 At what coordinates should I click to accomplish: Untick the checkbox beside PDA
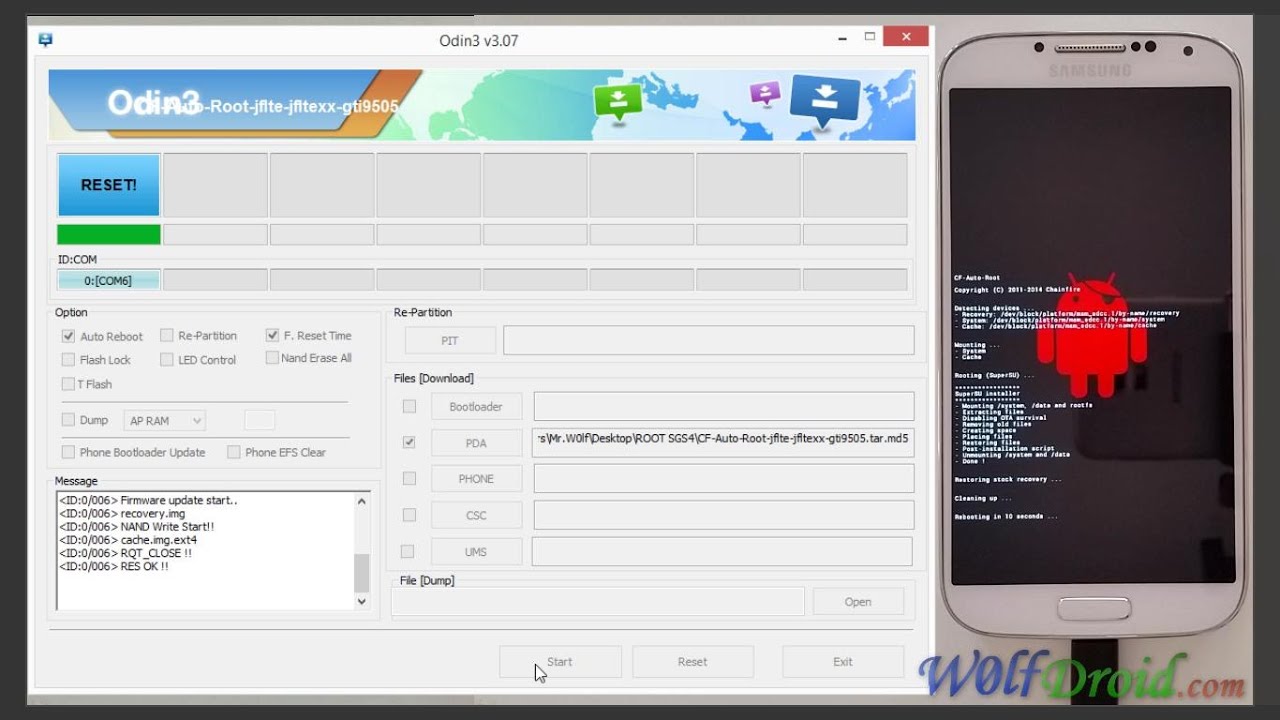409,442
